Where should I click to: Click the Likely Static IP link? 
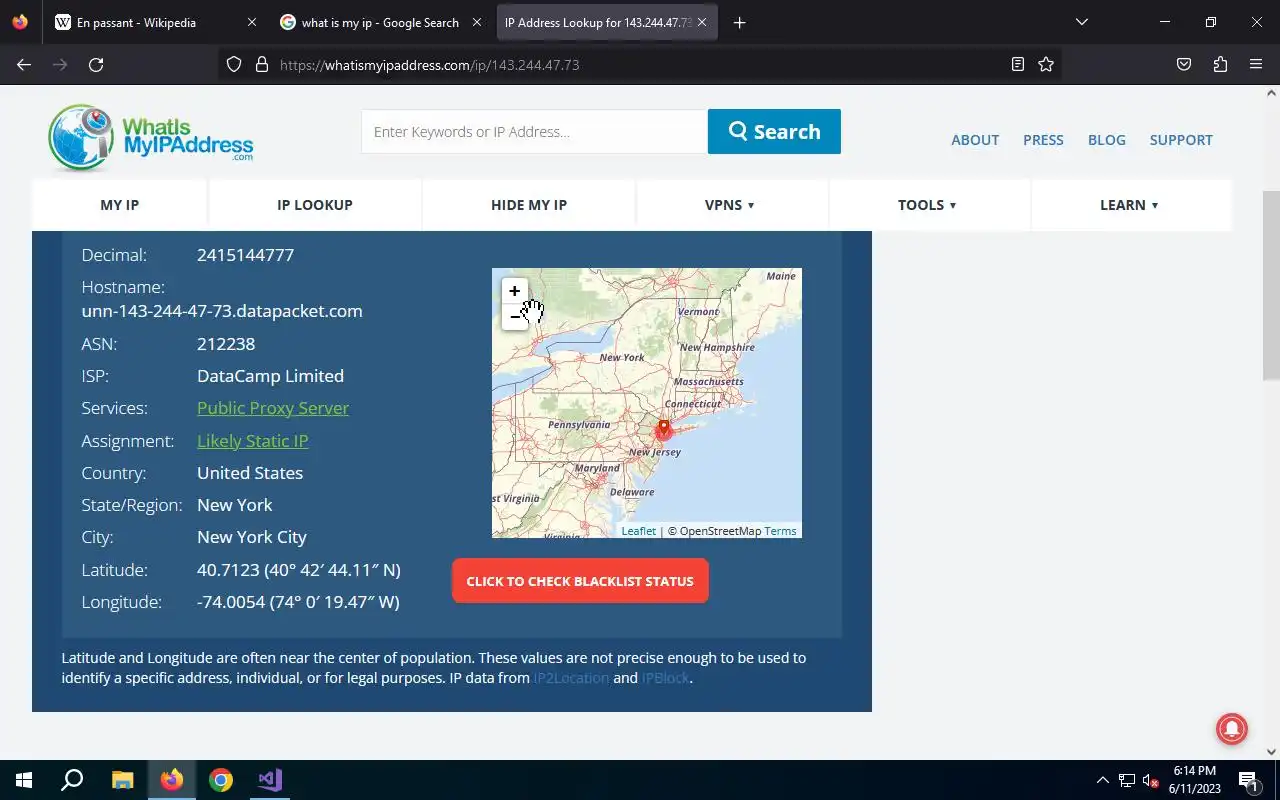coord(252,441)
